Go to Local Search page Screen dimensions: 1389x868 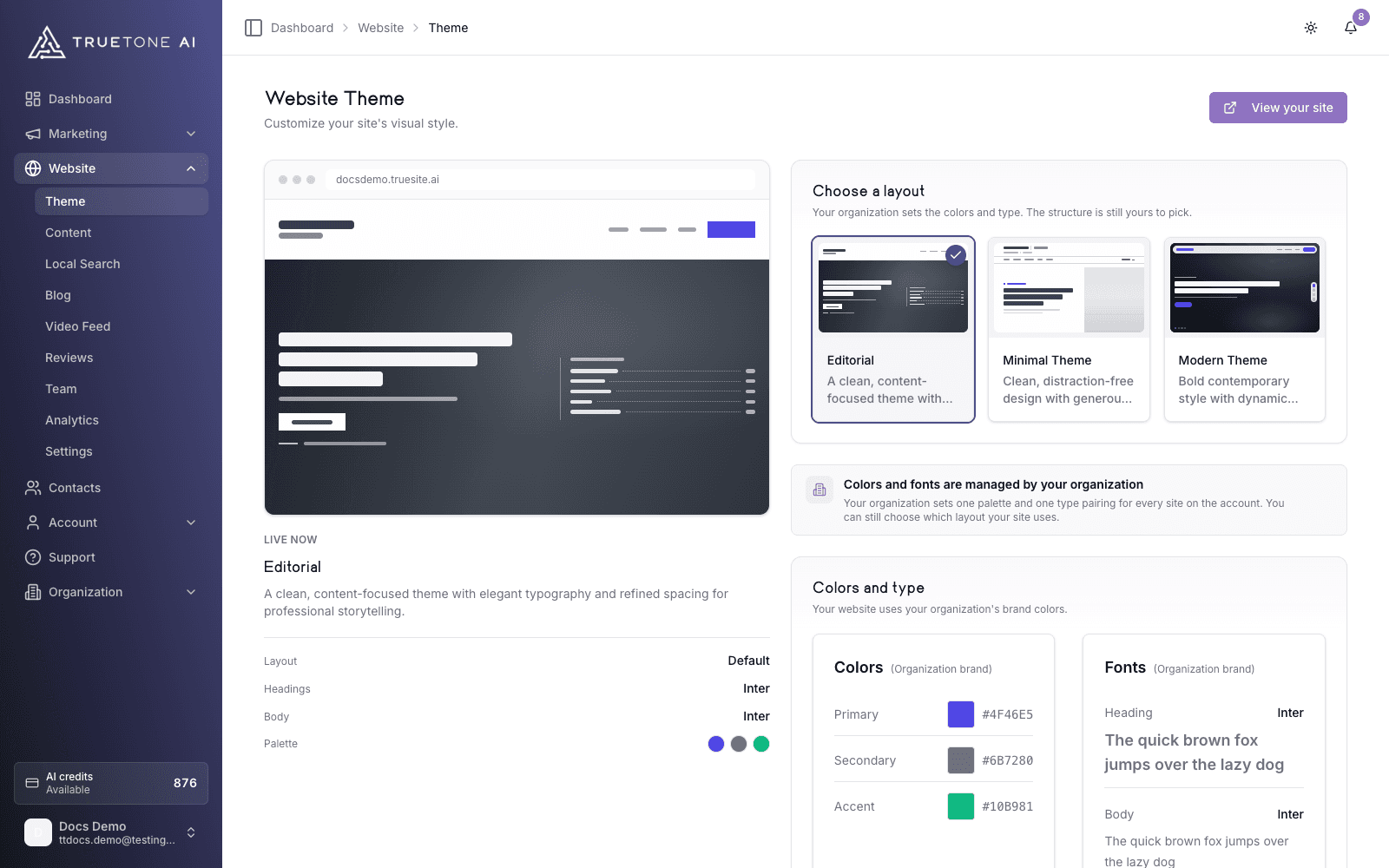(x=122, y=264)
